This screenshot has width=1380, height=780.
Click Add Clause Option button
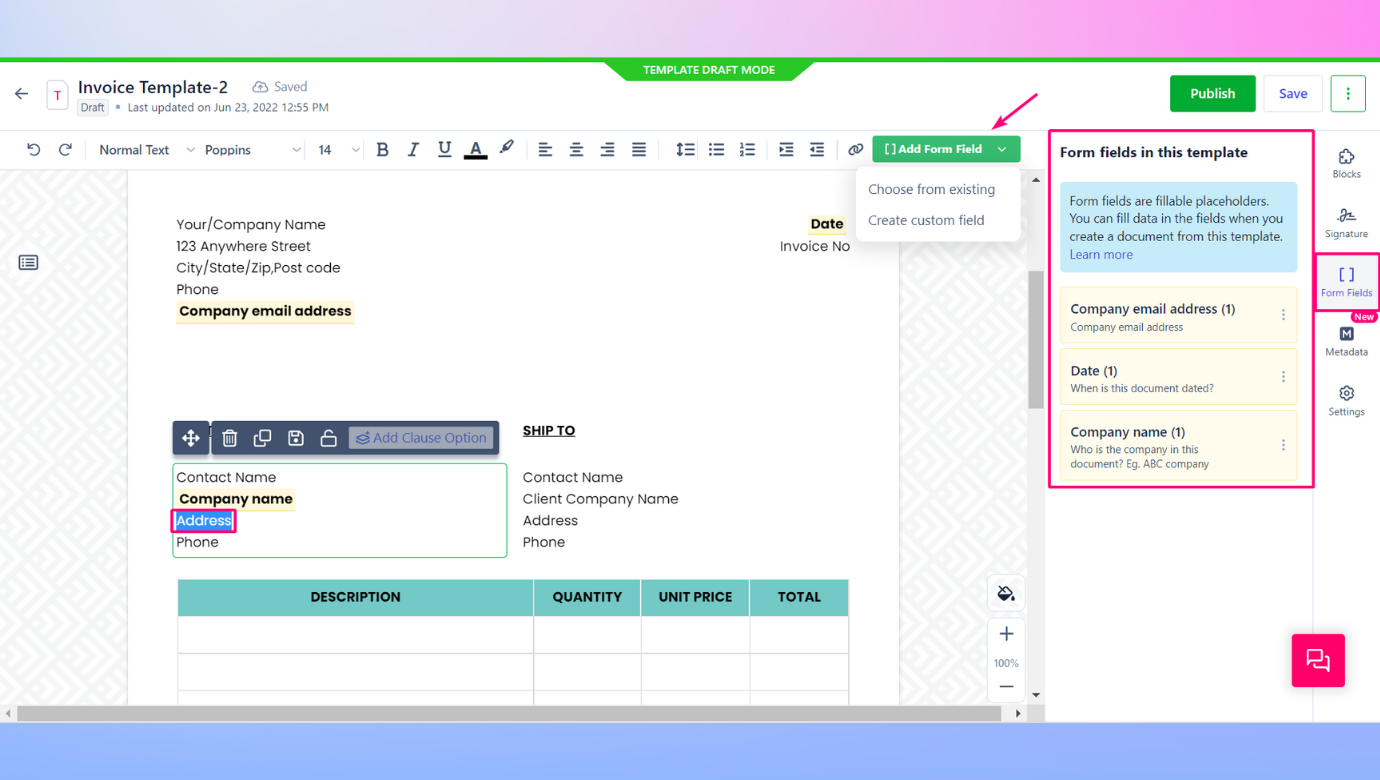click(x=421, y=438)
